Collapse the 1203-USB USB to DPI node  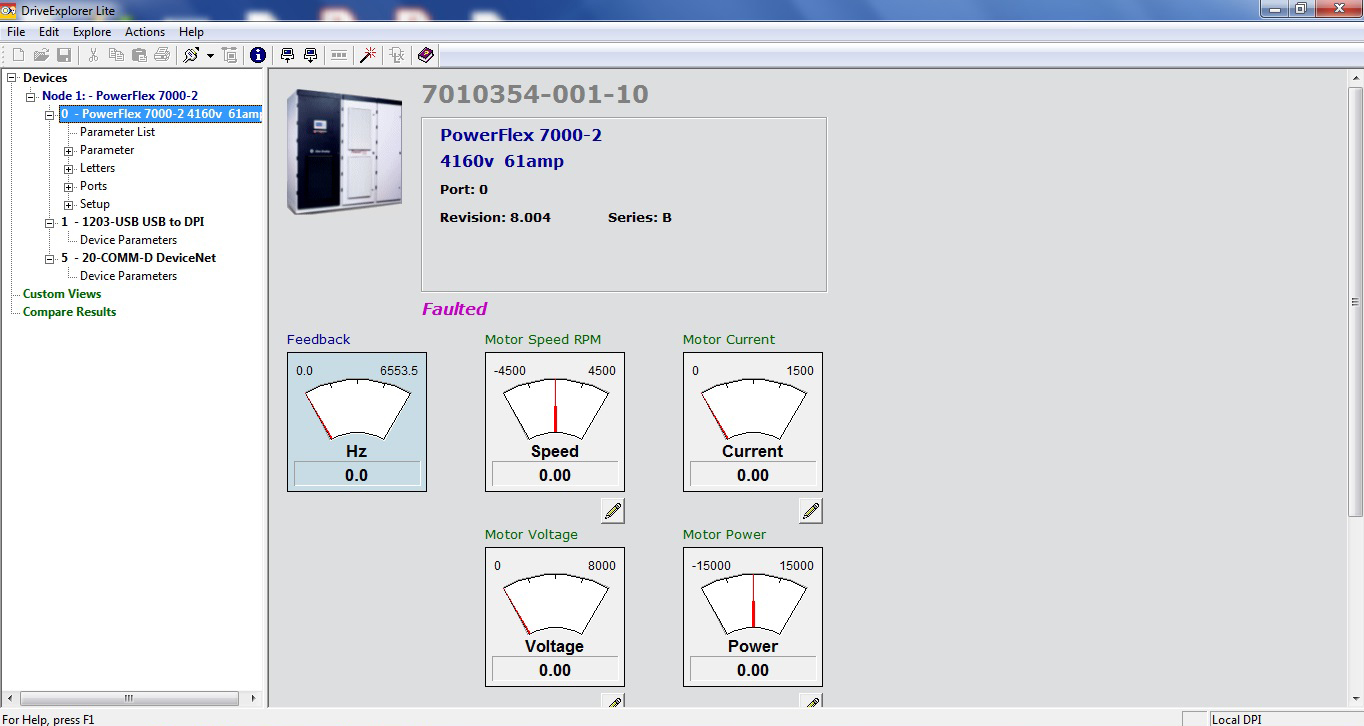tap(50, 223)
